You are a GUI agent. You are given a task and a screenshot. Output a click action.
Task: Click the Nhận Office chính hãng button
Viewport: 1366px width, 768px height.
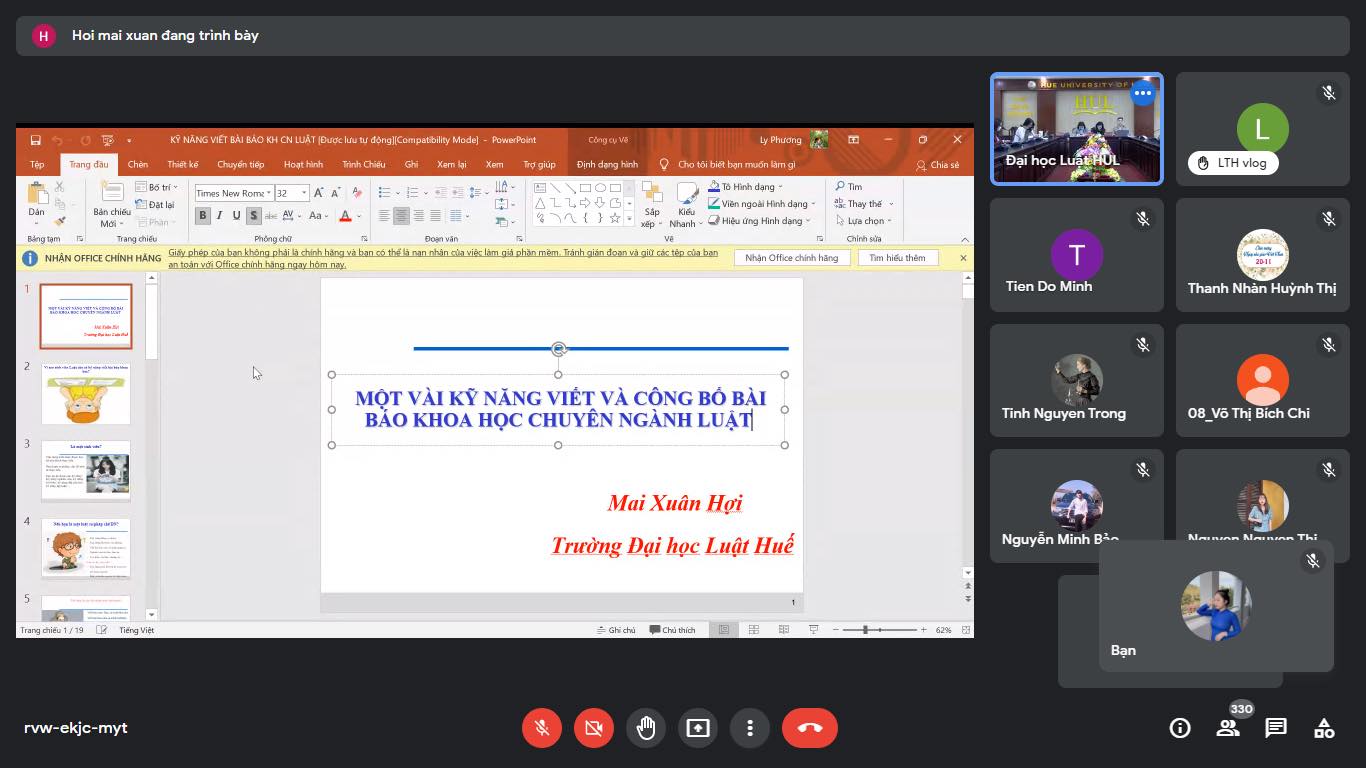791,258
